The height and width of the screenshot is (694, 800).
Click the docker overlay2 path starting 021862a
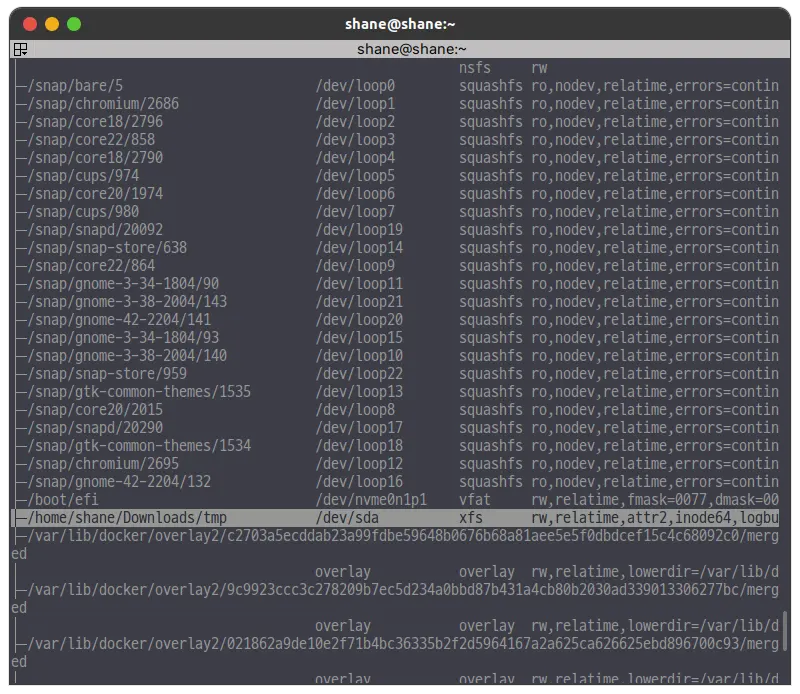(403, 644)
